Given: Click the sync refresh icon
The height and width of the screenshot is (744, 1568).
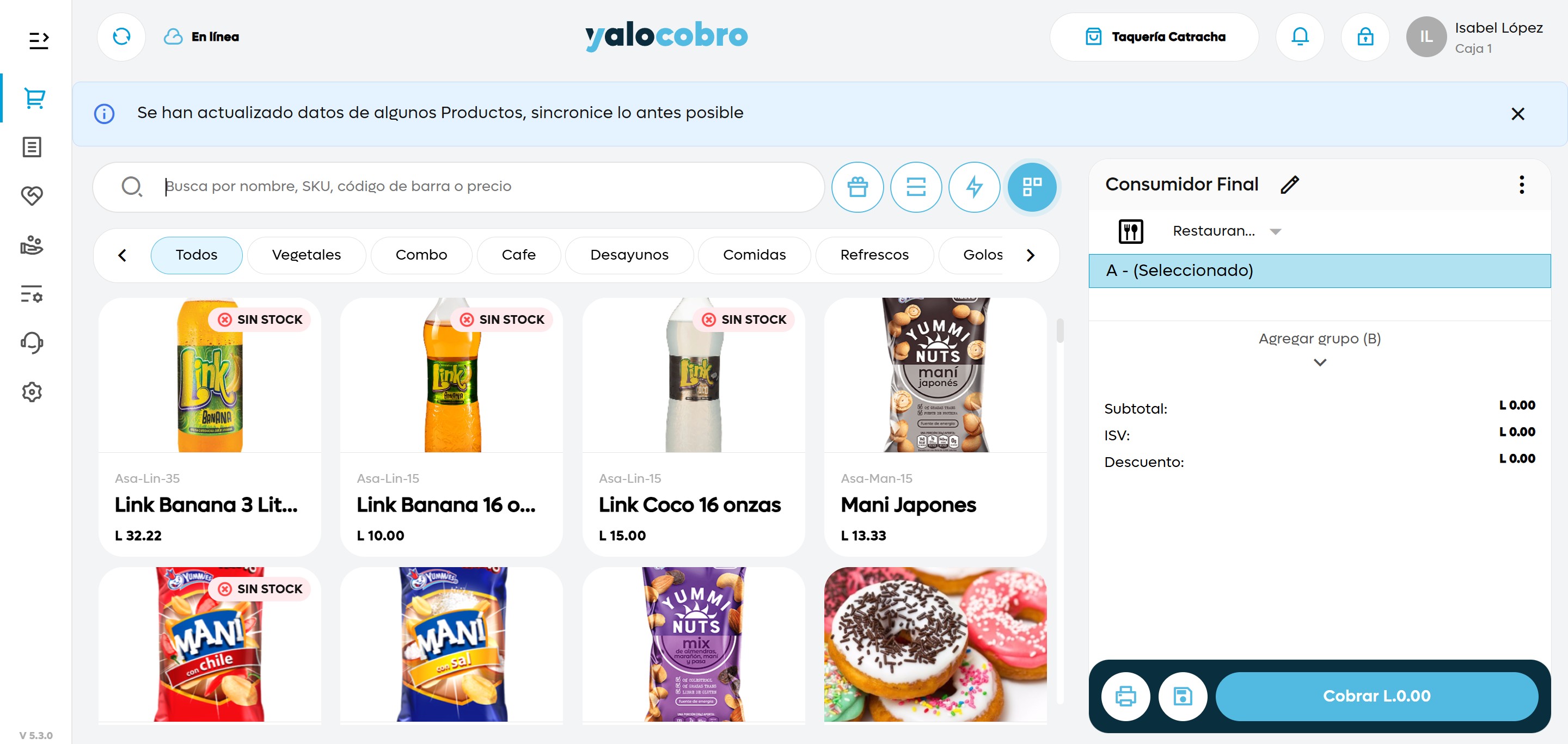Looking at the screenshot, I should pos(121,37).
